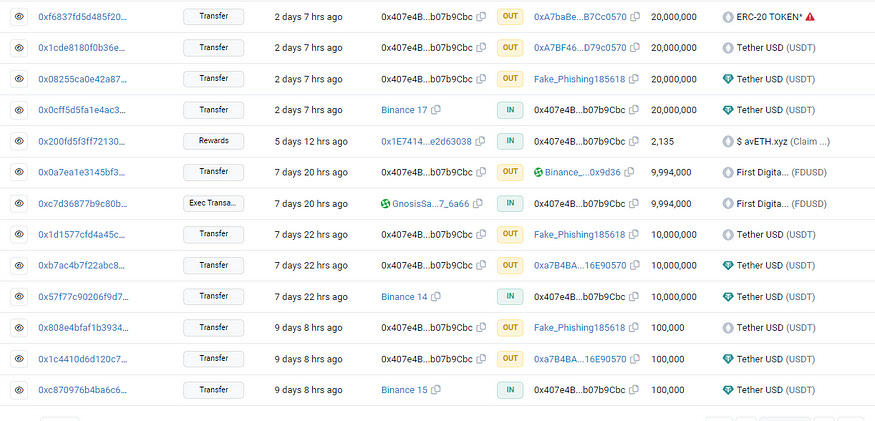Preview the Exec Transaction row 0xc7d36877b9c80b
The image size is (875, 421).
point(19,204)
